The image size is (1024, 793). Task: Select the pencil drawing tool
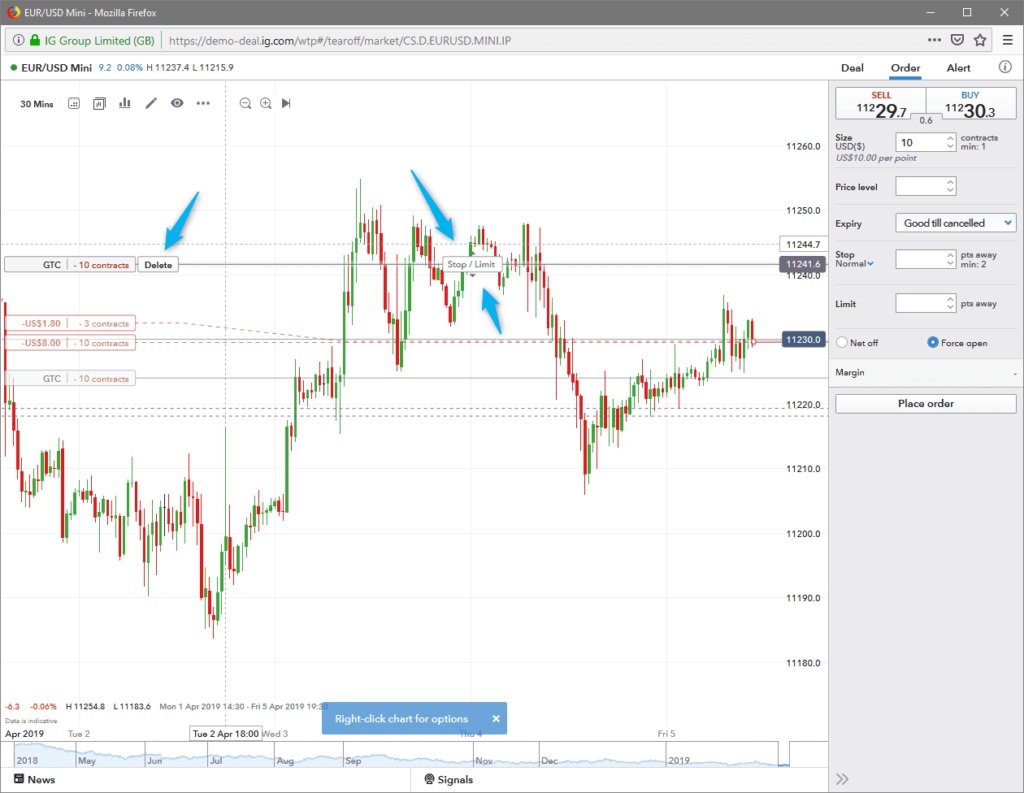pyautogui.click(x=151, y=103)
